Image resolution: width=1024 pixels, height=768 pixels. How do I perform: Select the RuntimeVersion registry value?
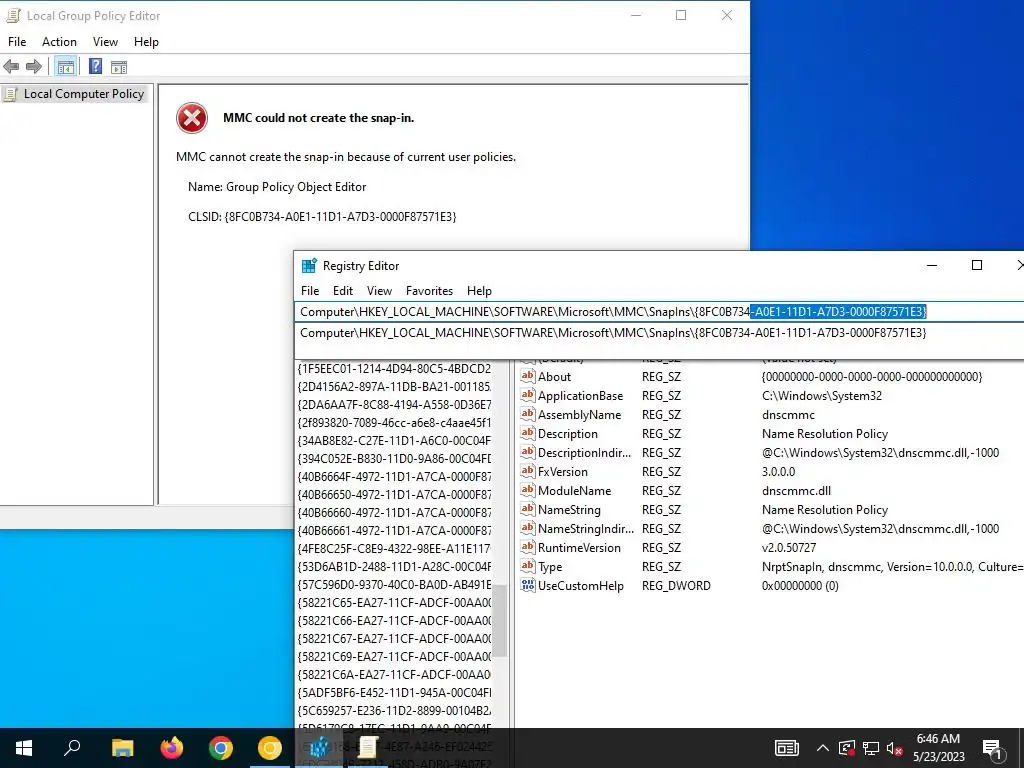[x=579, y=547]
